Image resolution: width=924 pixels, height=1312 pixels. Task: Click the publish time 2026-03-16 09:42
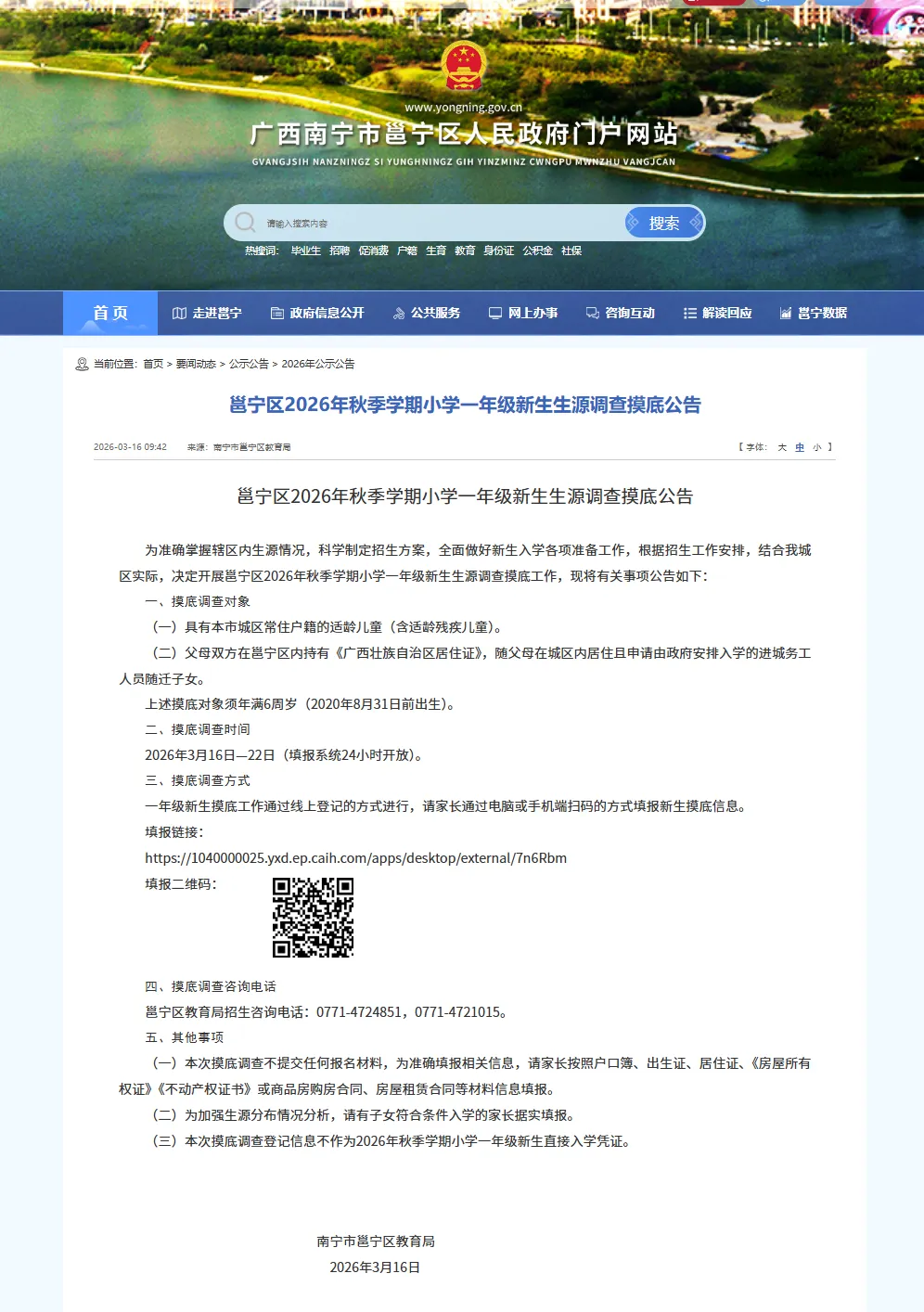(130, 447)
